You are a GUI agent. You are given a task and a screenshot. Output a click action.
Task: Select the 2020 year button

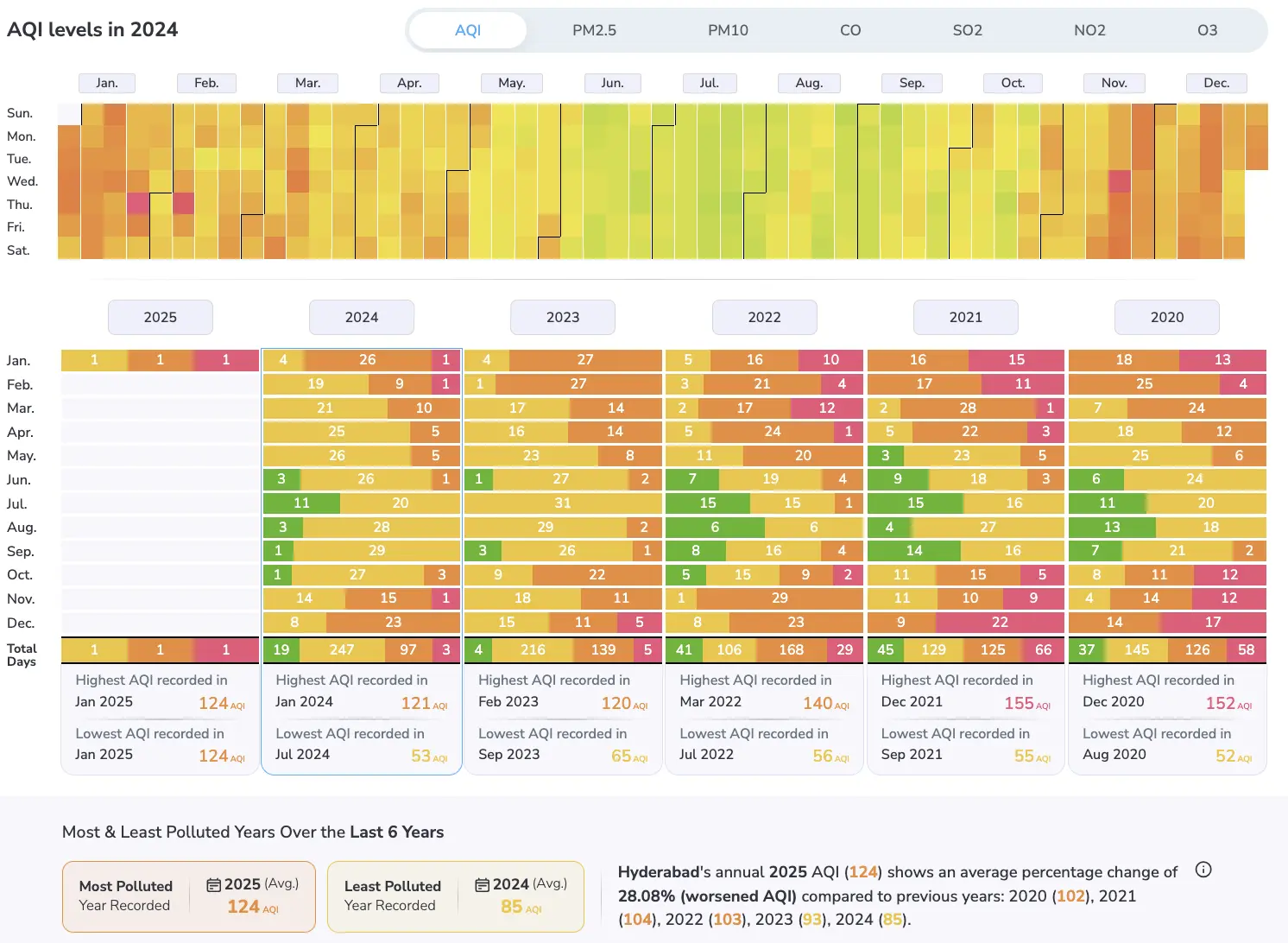pos(1167,317)
